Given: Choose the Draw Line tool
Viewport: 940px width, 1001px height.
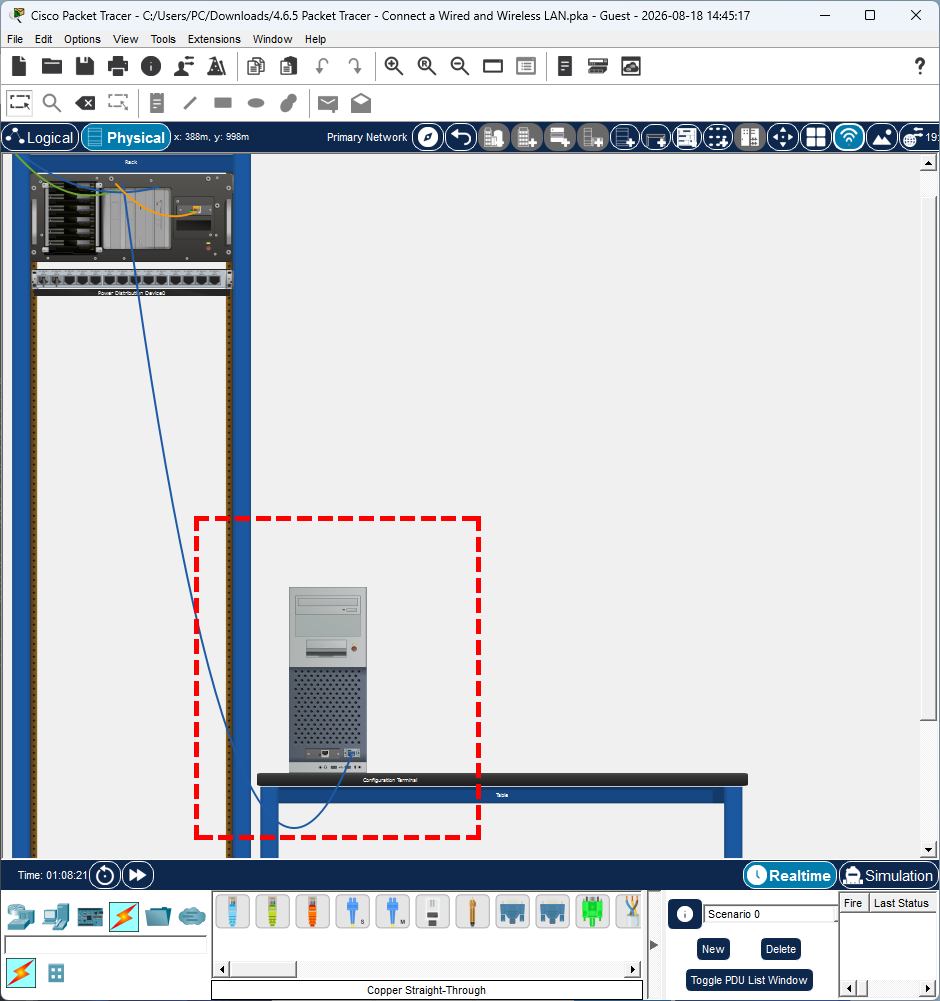Looking at the screenshot, I should [190, 103].
